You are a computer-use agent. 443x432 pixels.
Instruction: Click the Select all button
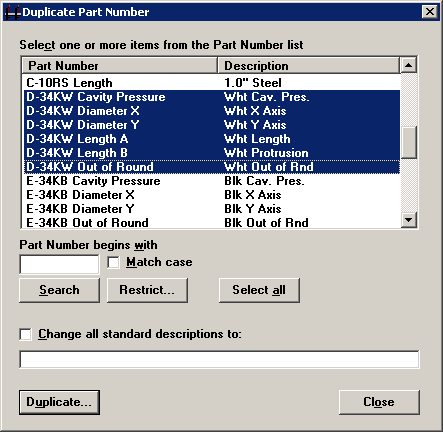(259, 290)
